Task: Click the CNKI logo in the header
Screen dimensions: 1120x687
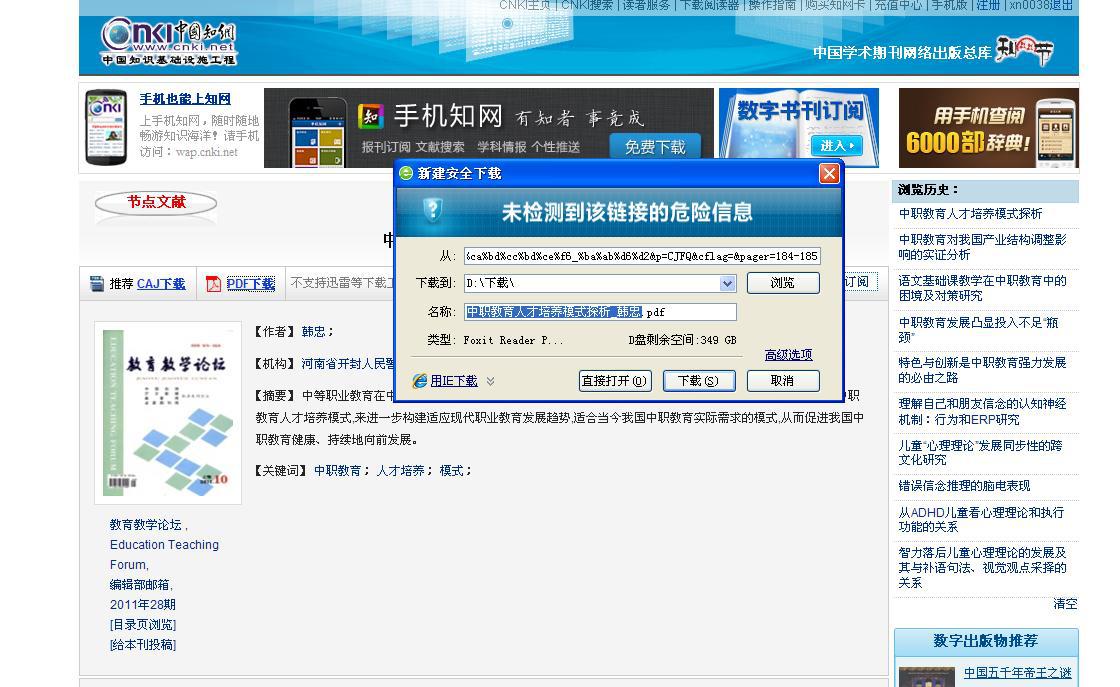Action: tap(169, 41)
